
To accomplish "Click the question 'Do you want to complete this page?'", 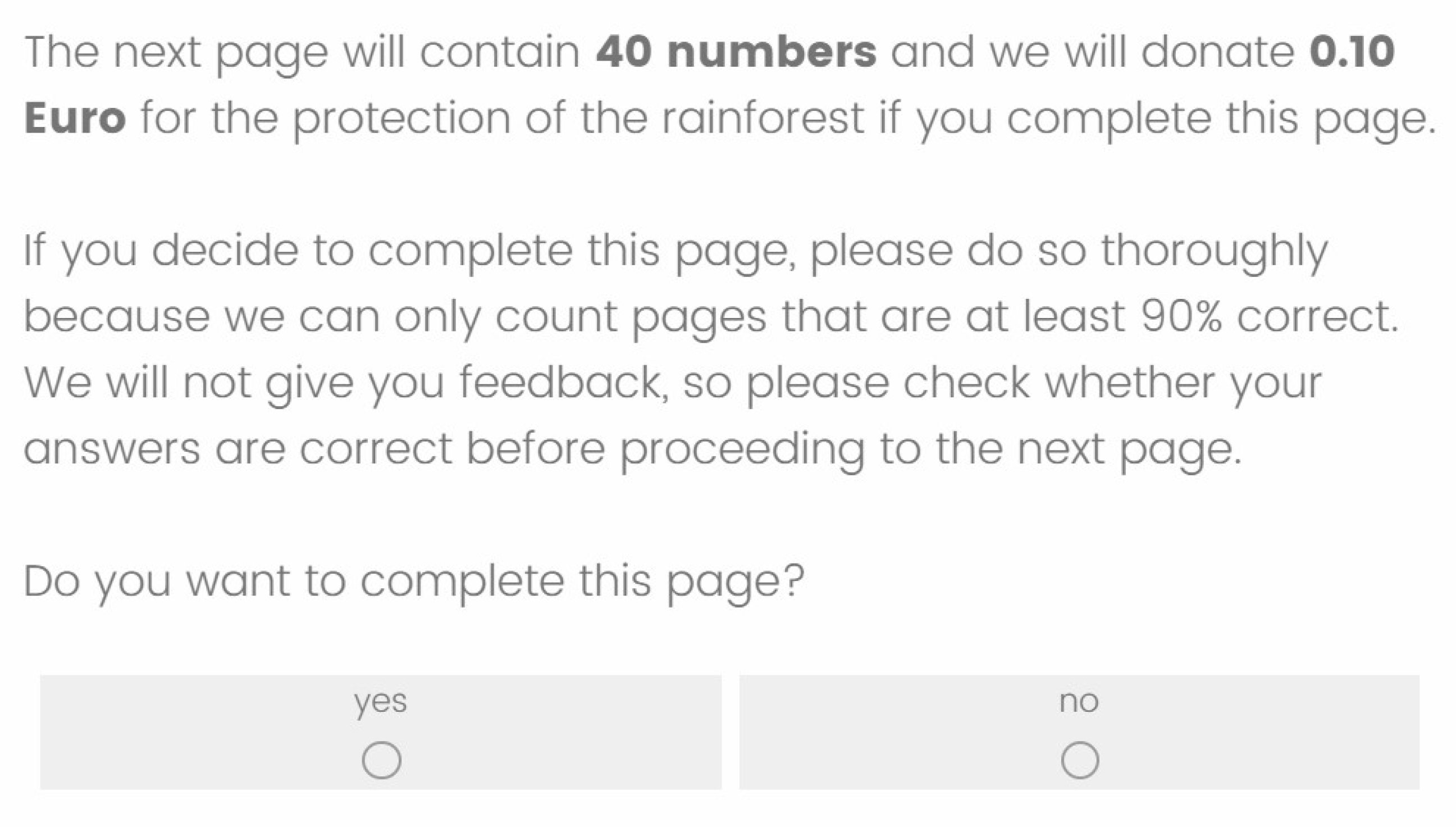I will point(413,581).
